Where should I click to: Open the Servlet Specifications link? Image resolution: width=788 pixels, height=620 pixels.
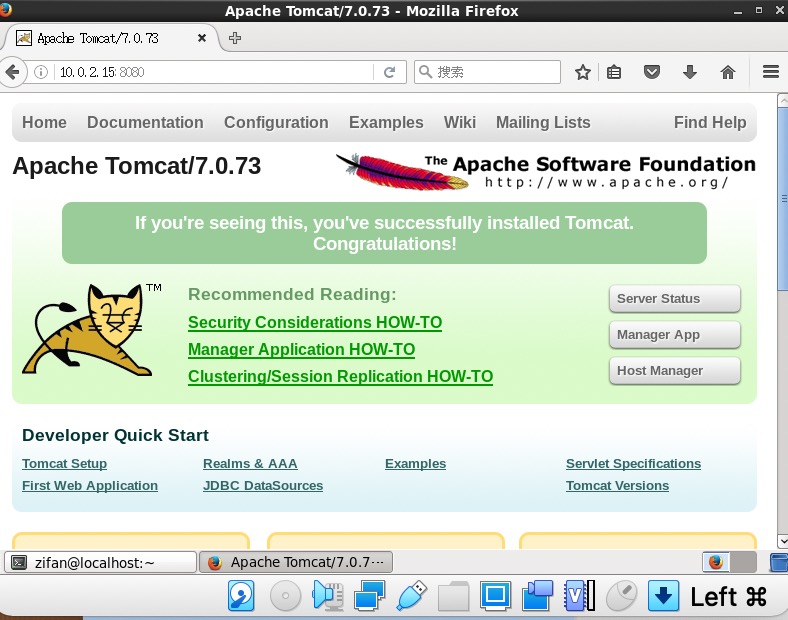pos(633,464)
